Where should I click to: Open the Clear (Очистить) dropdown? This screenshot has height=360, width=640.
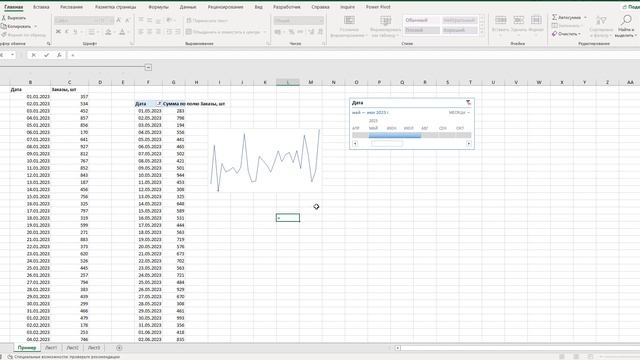pyautogui.click(x=566, y=34)
